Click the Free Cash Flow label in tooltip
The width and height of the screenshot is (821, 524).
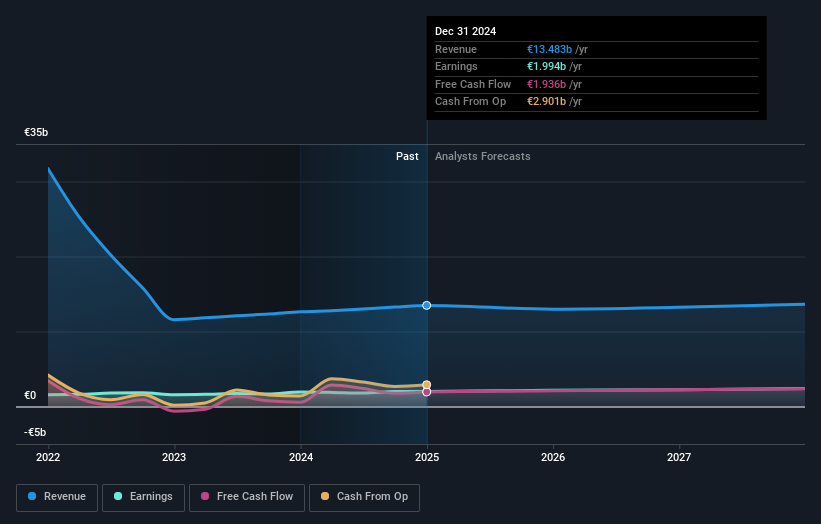click(473, 84)
